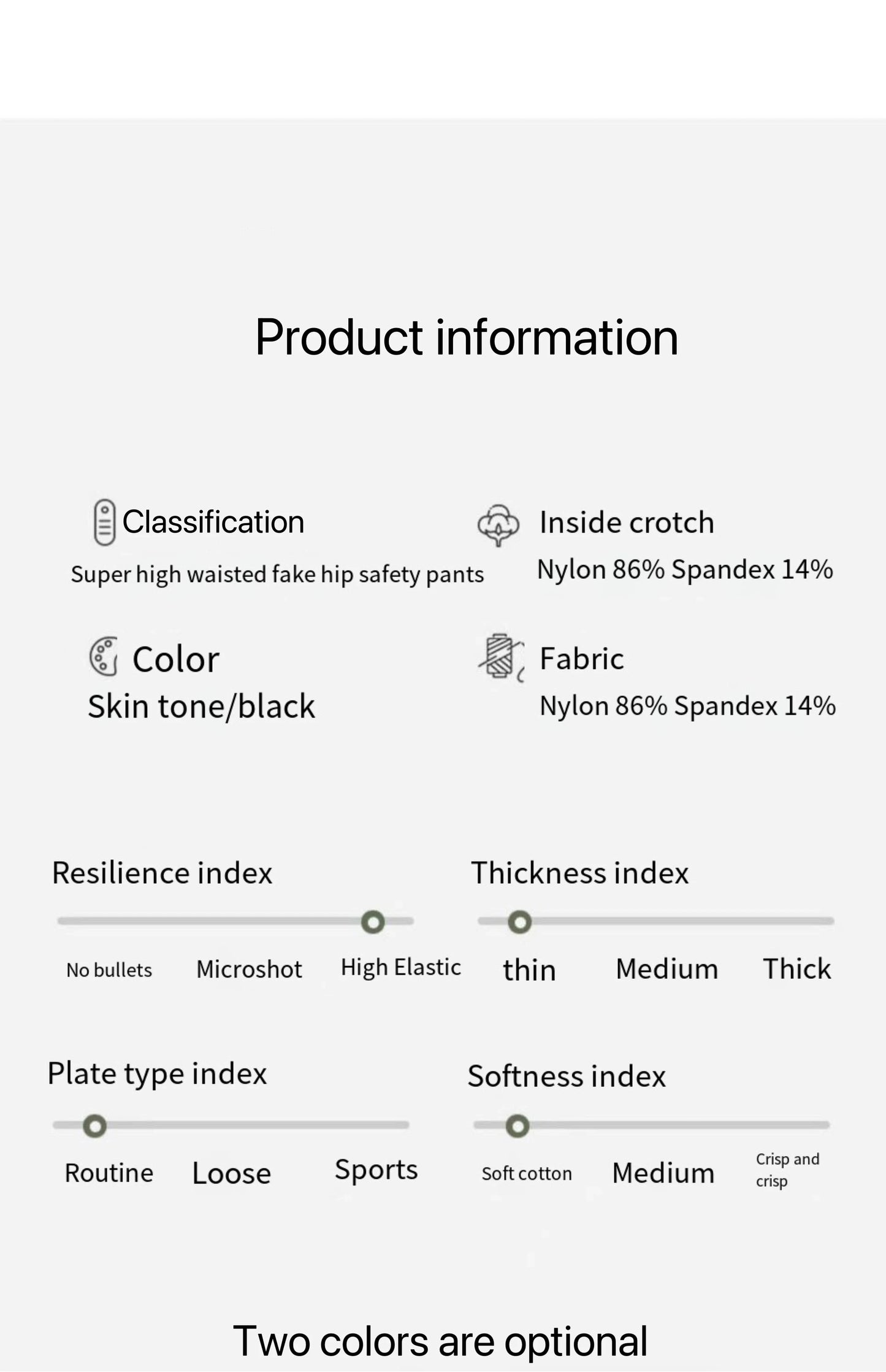Click Super high waisted classification text
Screen dimensions: 886x1372
(277, 574)
